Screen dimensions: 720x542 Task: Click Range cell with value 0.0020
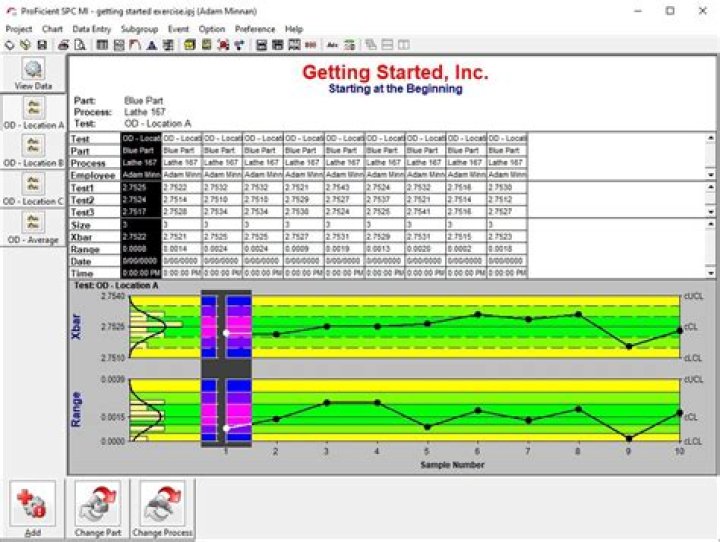[x=426, y=249]
